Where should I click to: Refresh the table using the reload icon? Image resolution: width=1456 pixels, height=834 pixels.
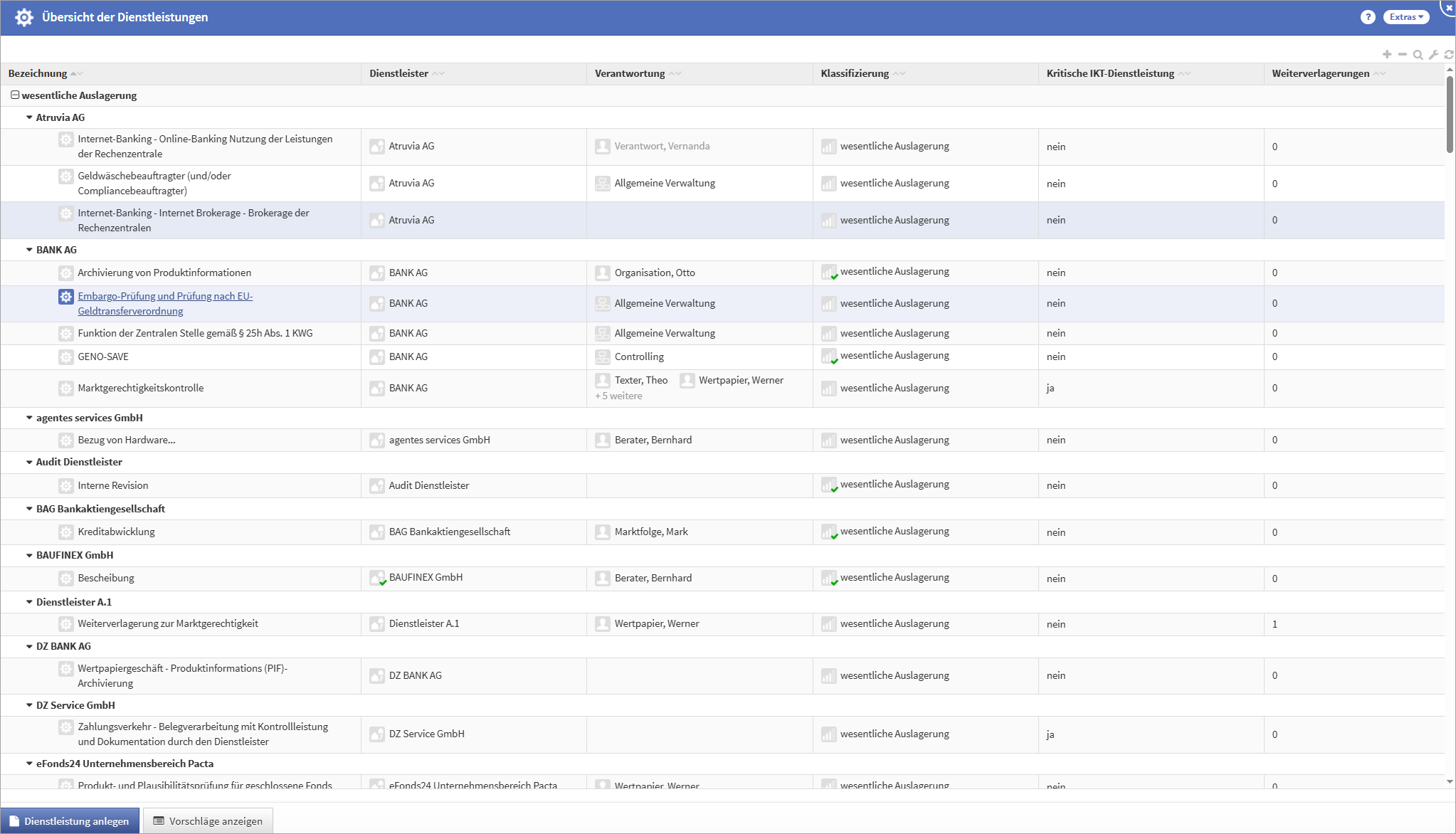[1448, 55]
